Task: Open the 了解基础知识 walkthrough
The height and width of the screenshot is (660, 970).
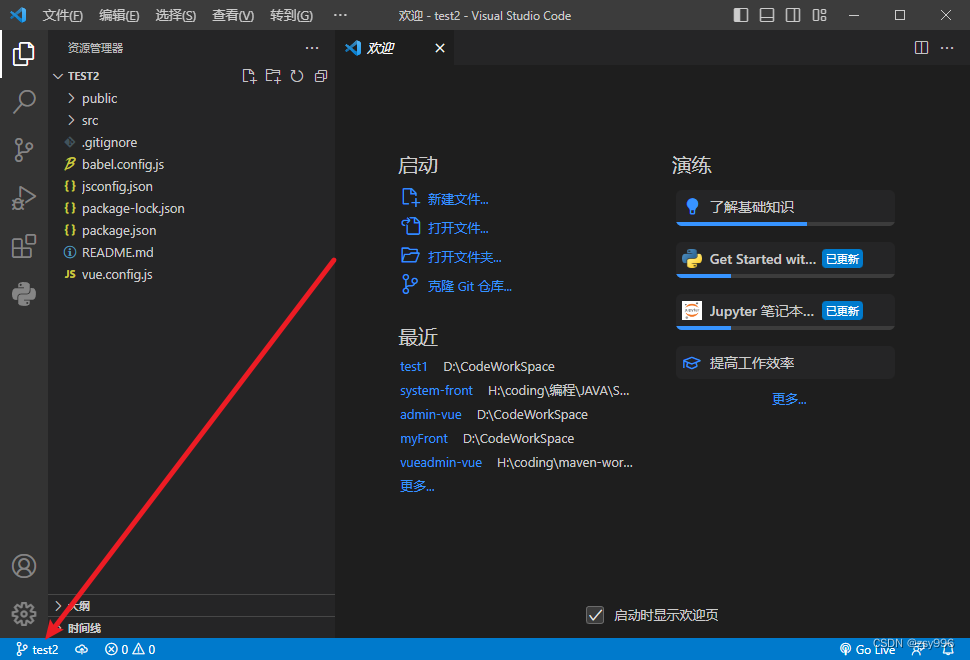Action: coord(786,208)
